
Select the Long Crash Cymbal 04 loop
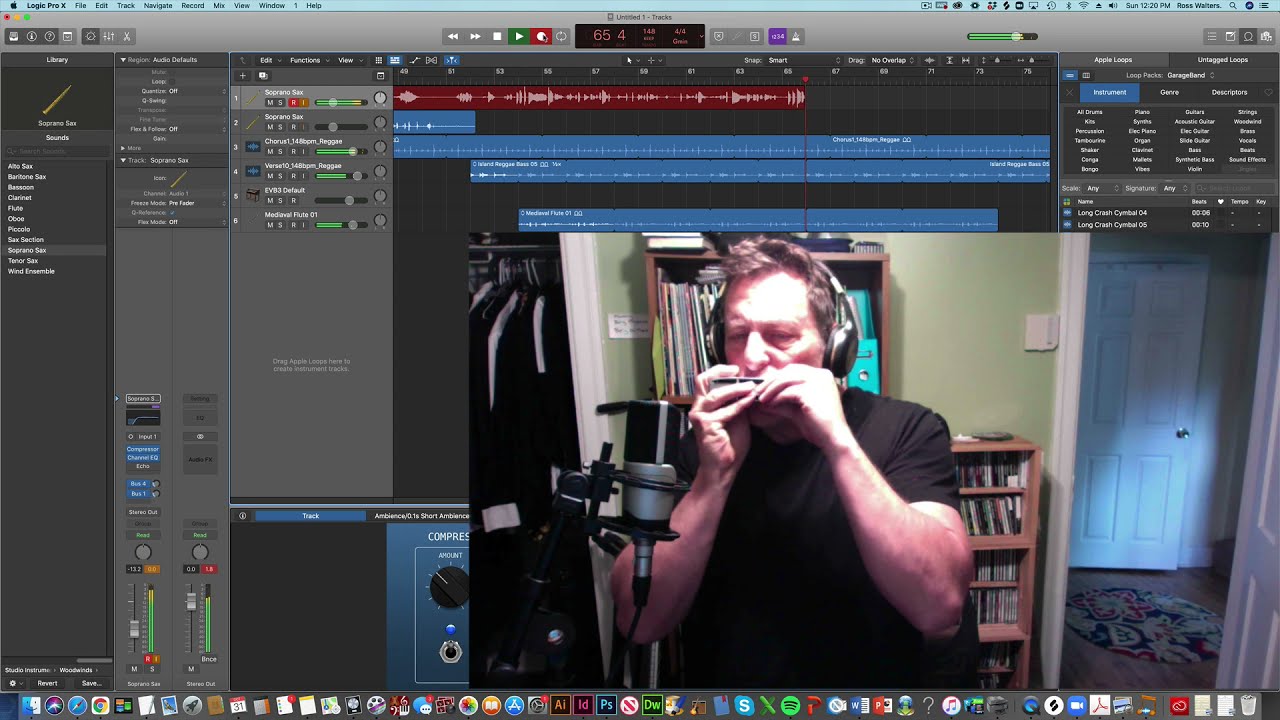point(1112,213)
